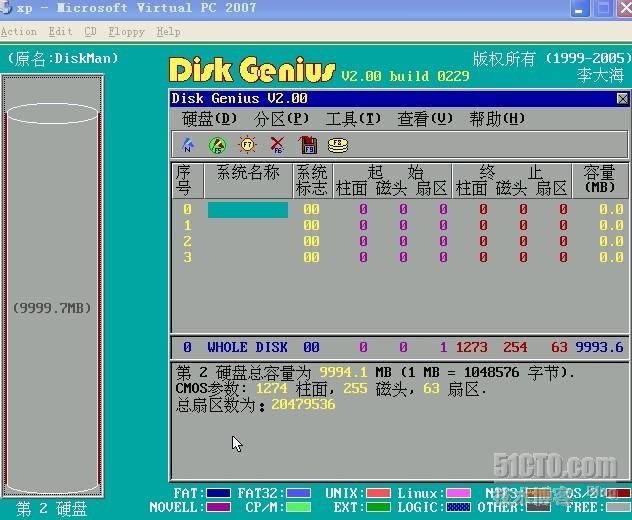Click the red X F6 delete icon
632x520 pixels.
click(277, 145)
